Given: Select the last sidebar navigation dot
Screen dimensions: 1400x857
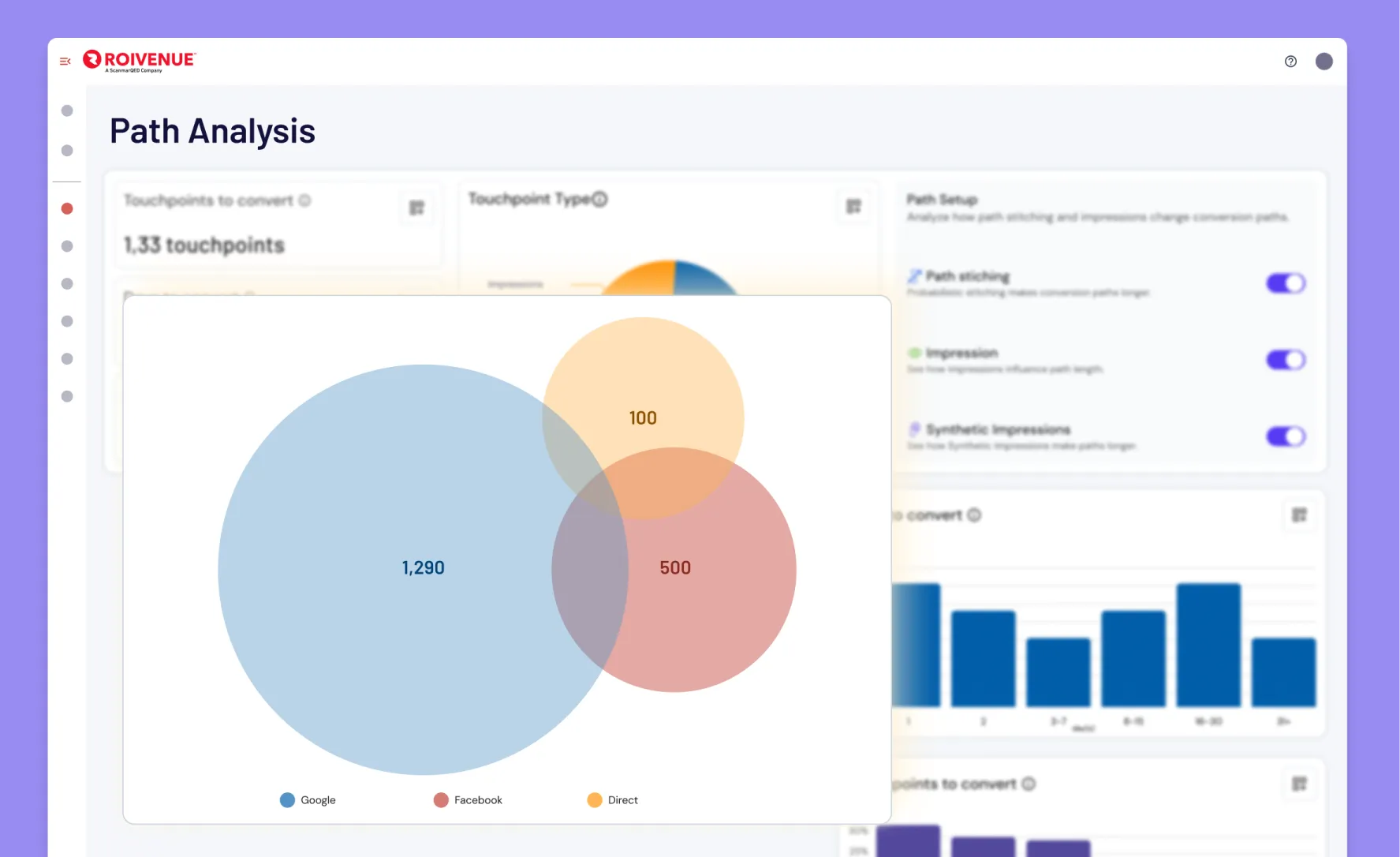Looking at the screenshot, I should 67,396.
